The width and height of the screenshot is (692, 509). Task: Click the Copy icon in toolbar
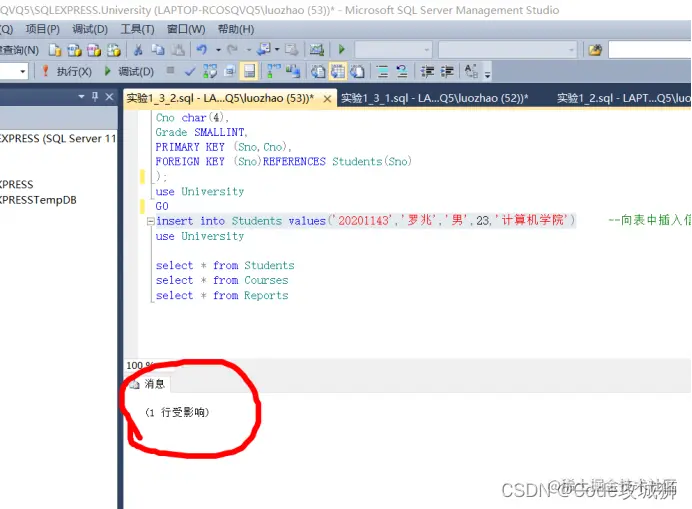(158, 50)
